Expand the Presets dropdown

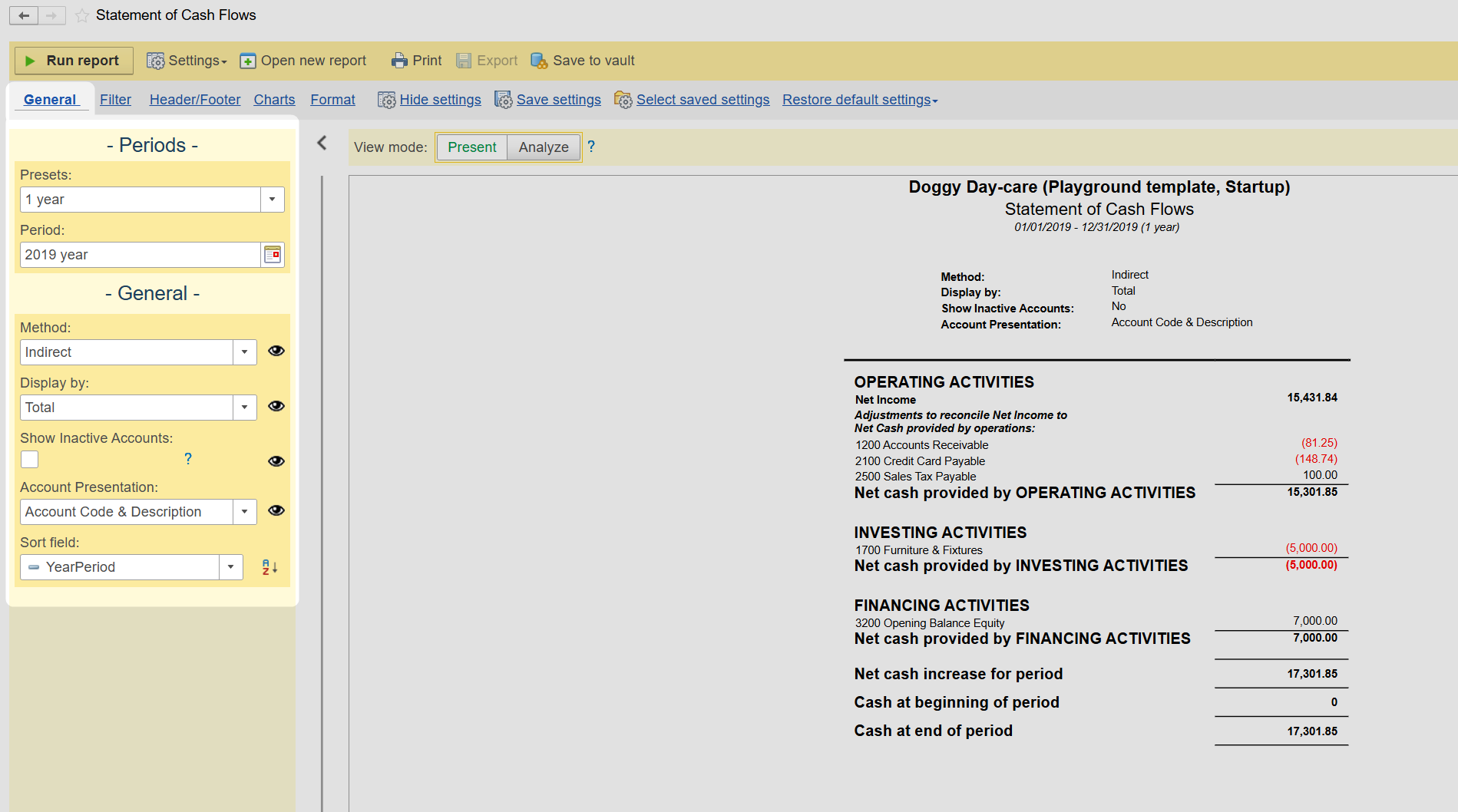(x=272, y=200)
